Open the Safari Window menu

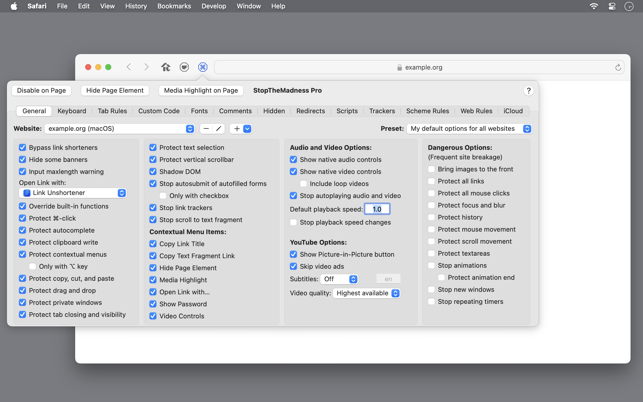click(x=249, y=6)
